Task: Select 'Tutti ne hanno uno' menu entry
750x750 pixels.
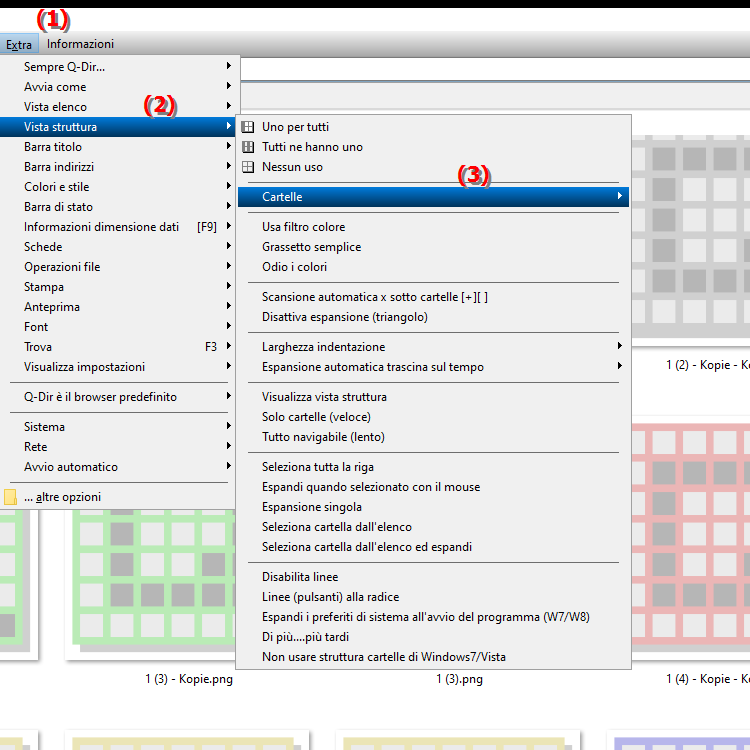Action: 433,147
